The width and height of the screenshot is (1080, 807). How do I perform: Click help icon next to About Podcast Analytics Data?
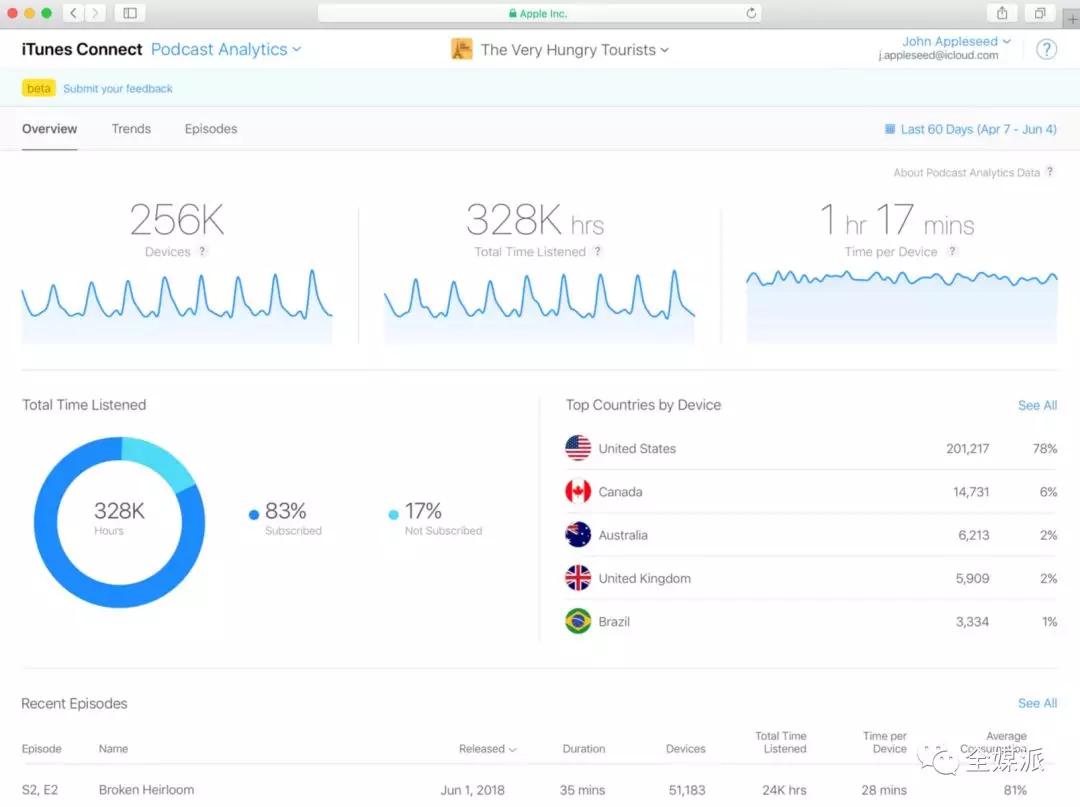click(1050, 171)
